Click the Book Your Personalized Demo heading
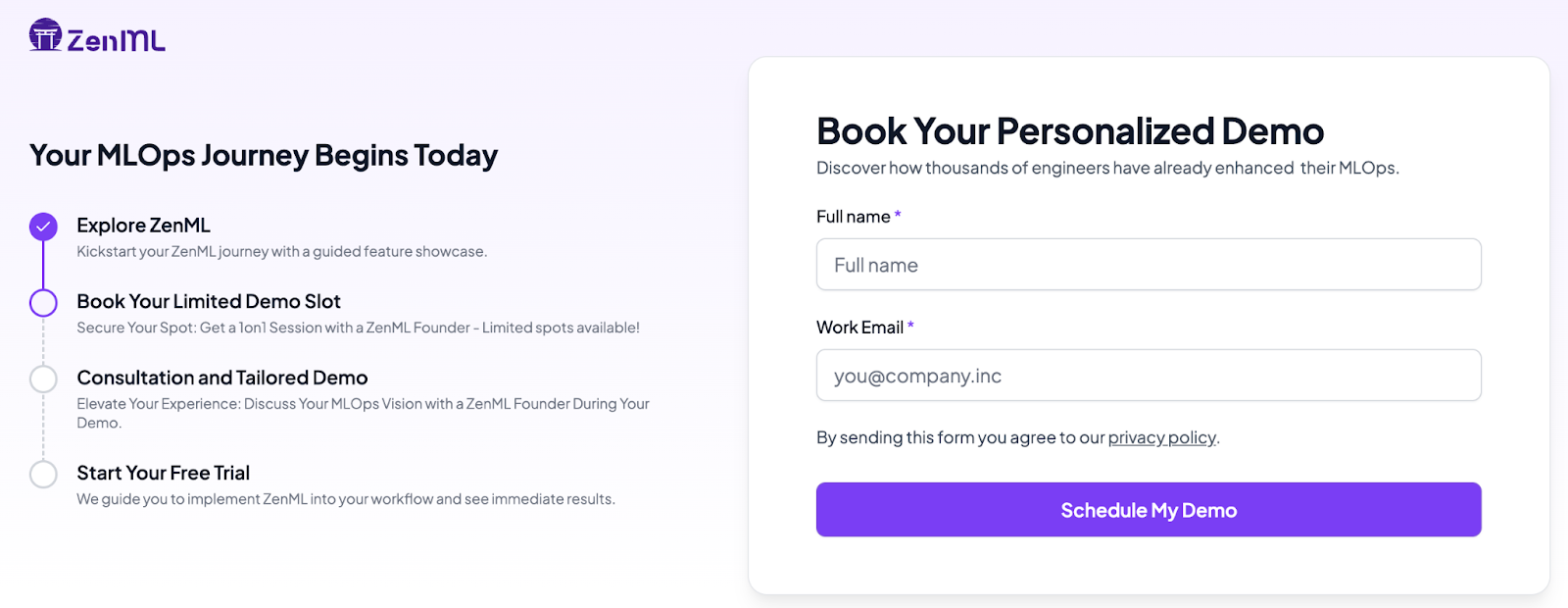 pyautogui.click(x=1069, y=131)
